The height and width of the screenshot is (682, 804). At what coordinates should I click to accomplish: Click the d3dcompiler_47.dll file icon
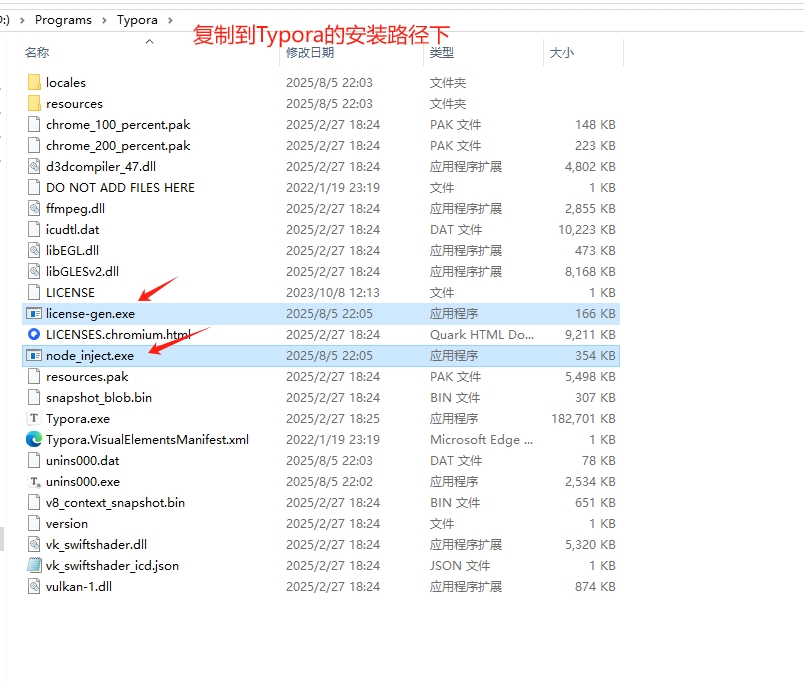(x=34, y=167)
